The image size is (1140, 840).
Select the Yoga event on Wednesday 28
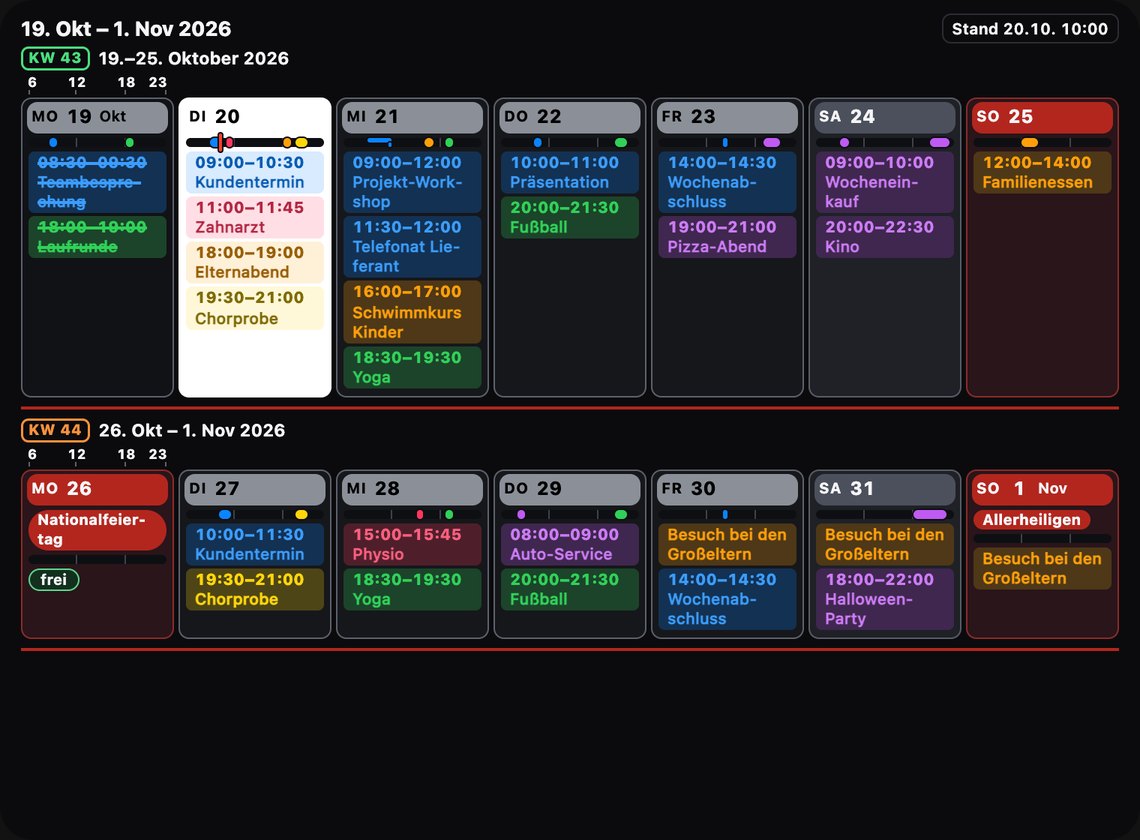pyautogui.click(x=412, y=589)
